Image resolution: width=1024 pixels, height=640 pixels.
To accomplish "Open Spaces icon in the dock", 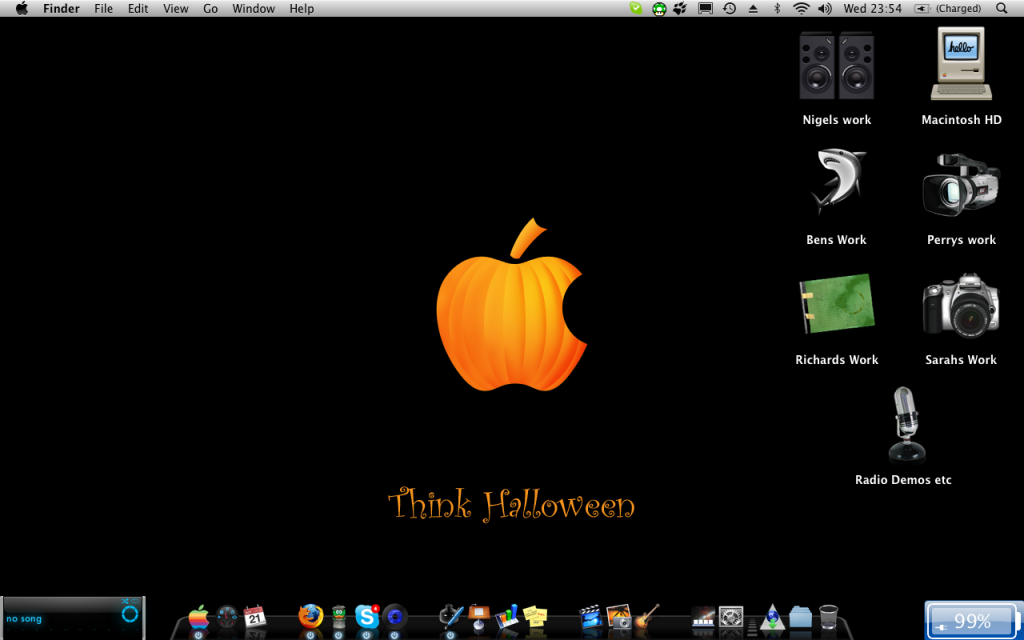I will coord(703,616).
